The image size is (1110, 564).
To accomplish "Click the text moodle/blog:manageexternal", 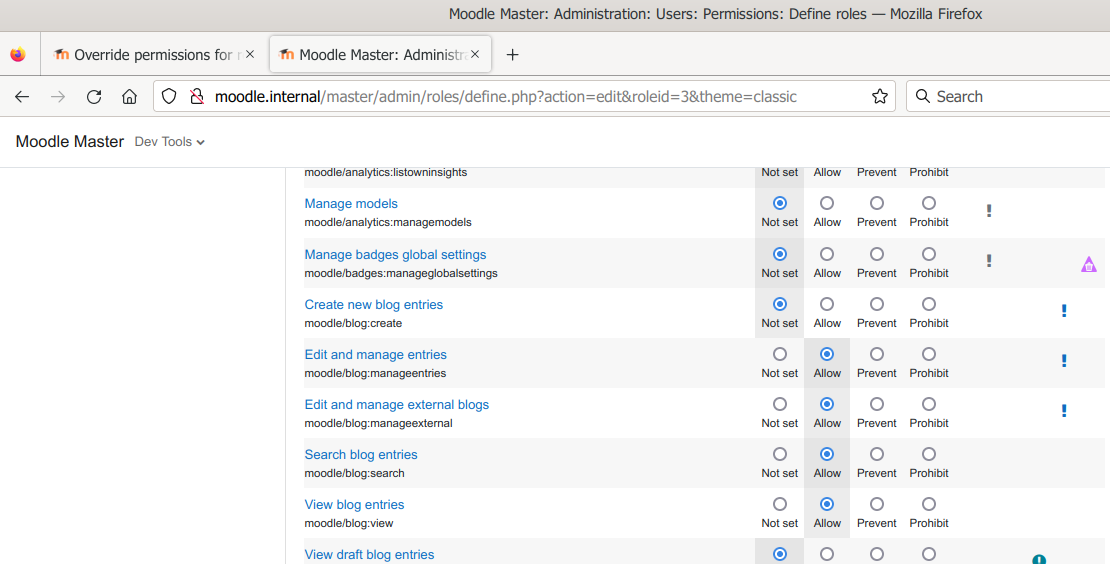I will point(378,423).
